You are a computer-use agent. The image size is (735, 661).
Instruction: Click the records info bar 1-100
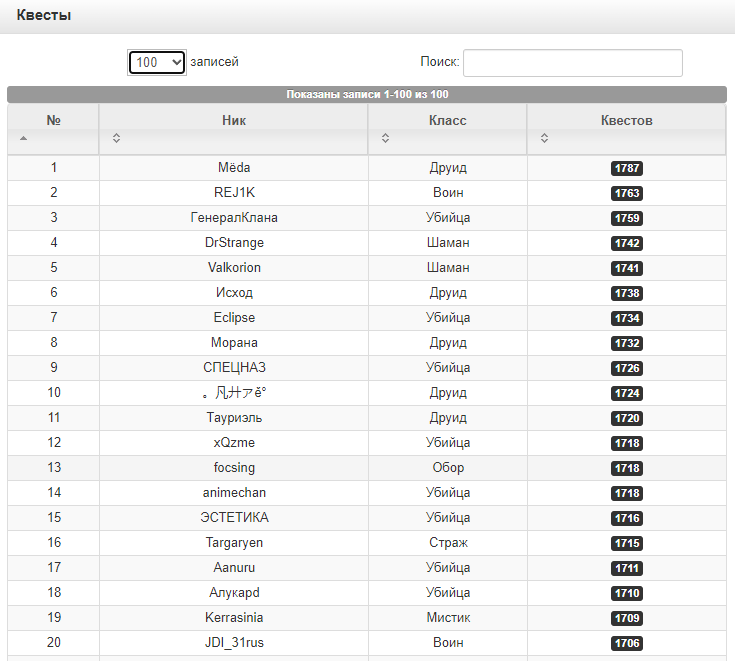(367, 95)
